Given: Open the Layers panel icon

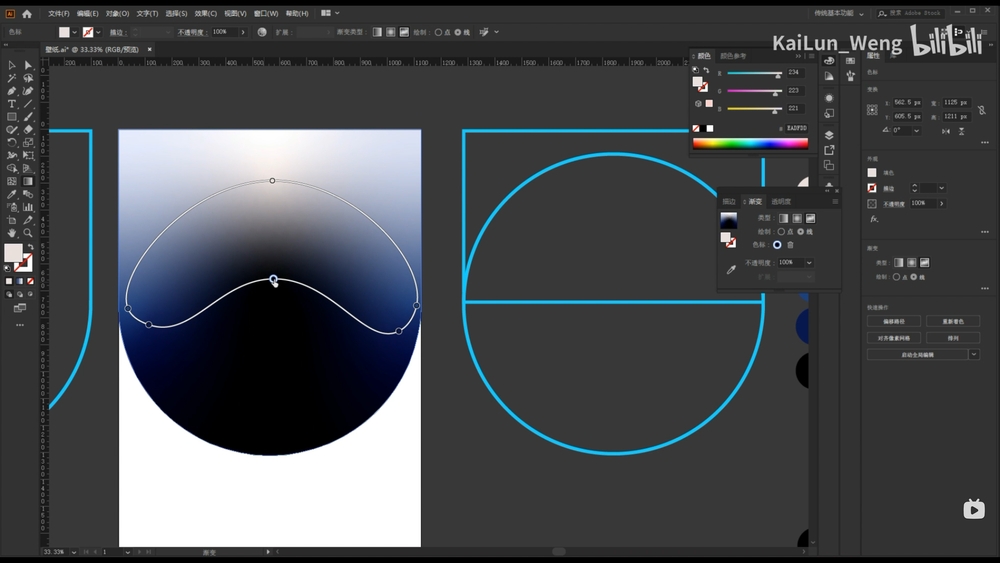Looking at the screenshot, I should click(828, 135).
